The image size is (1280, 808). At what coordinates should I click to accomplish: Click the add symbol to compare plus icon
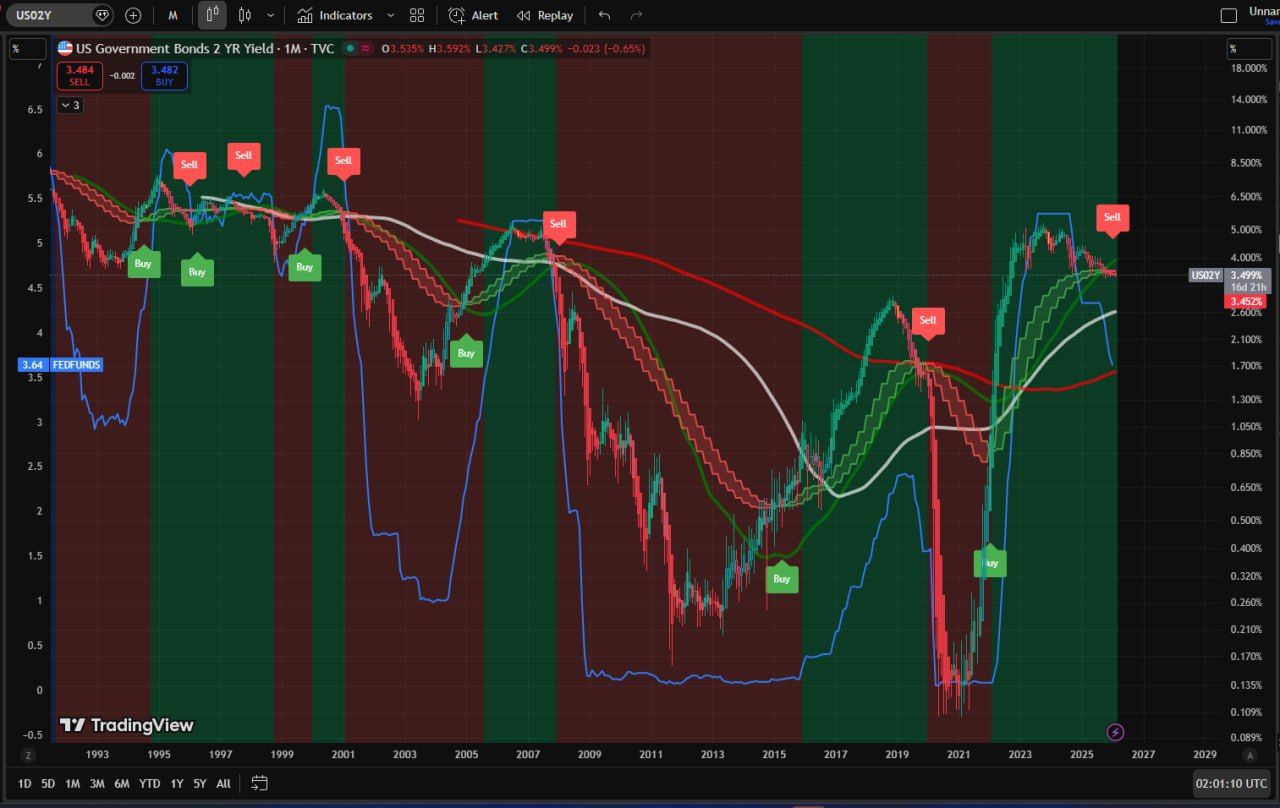[133, 15]
